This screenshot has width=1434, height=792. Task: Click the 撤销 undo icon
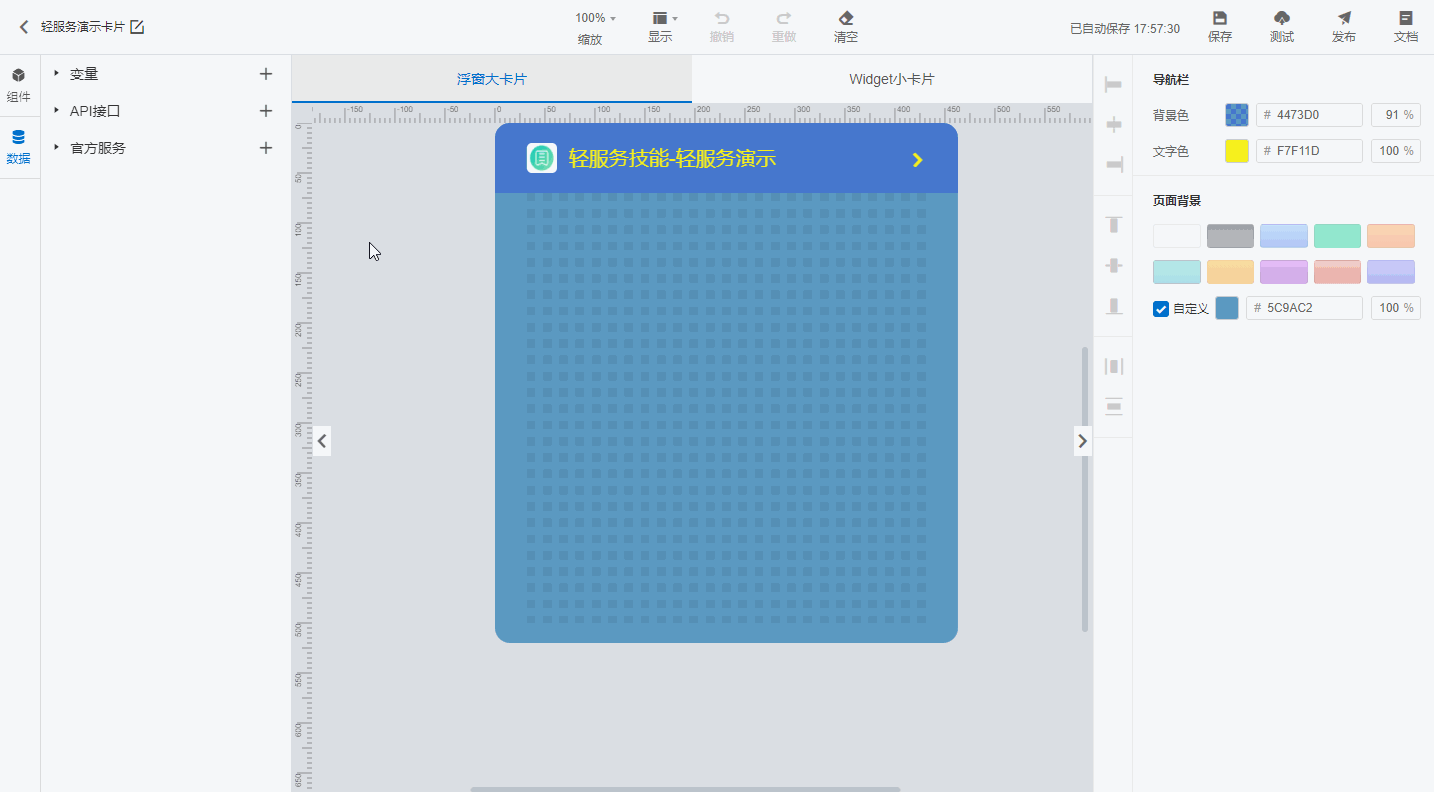pyautogui.click(x=722, y=18)
